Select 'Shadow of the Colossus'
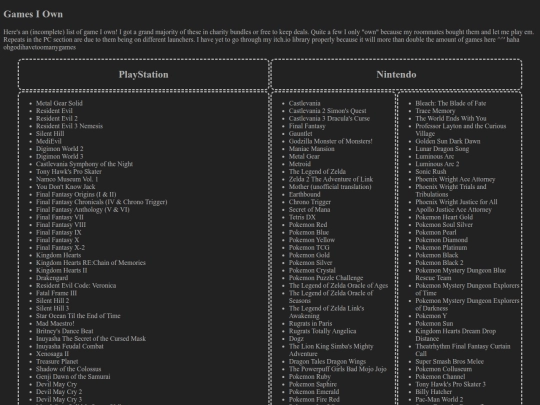 (69, 369)
